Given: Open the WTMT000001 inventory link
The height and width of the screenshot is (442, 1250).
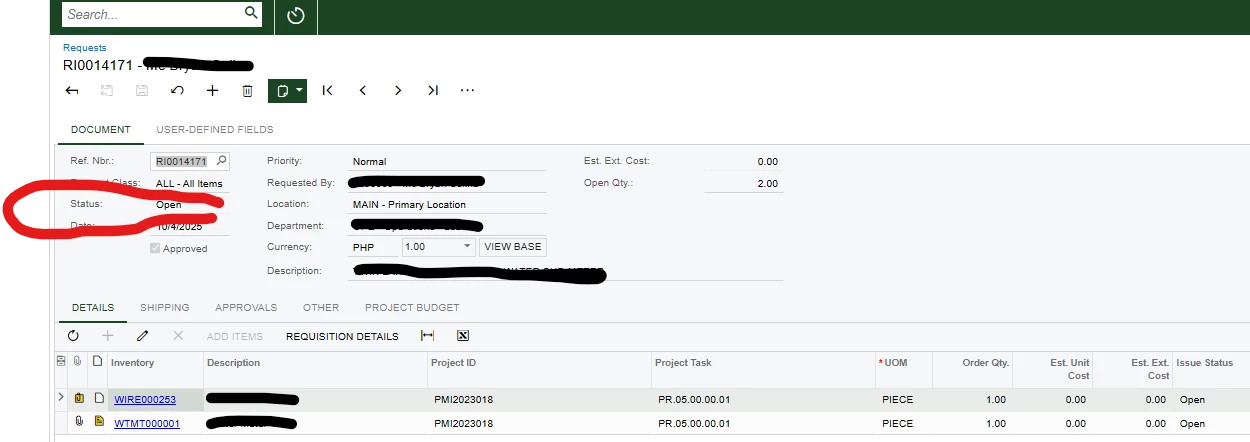Looking at the screenshot, I should pos(147,423).
